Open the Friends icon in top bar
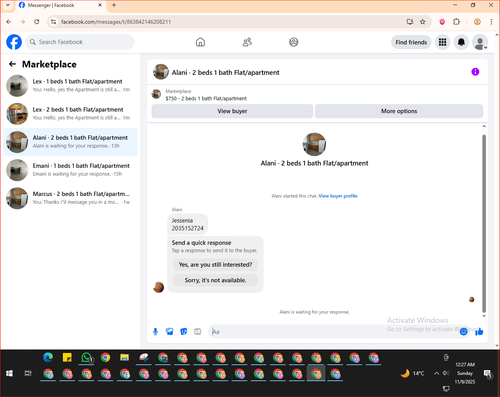The image size is (500, 397). coord(247,42)
